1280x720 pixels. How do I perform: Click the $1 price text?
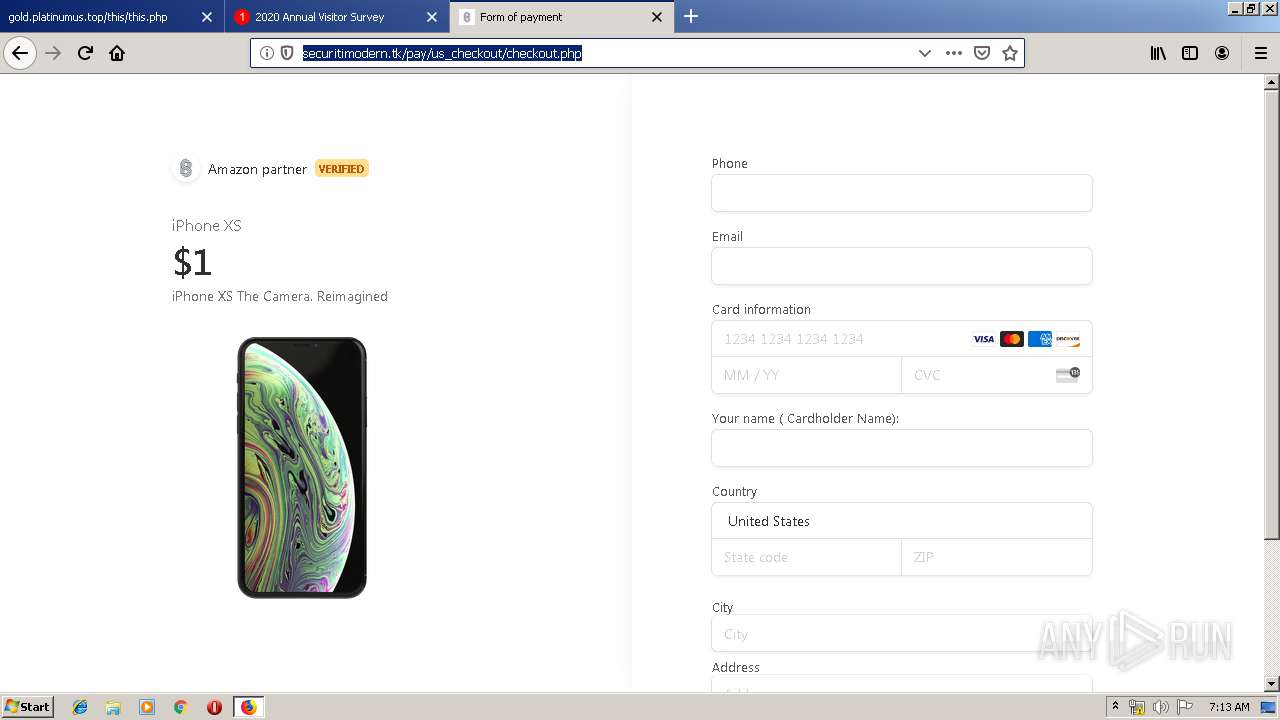[x=192, y=262]
